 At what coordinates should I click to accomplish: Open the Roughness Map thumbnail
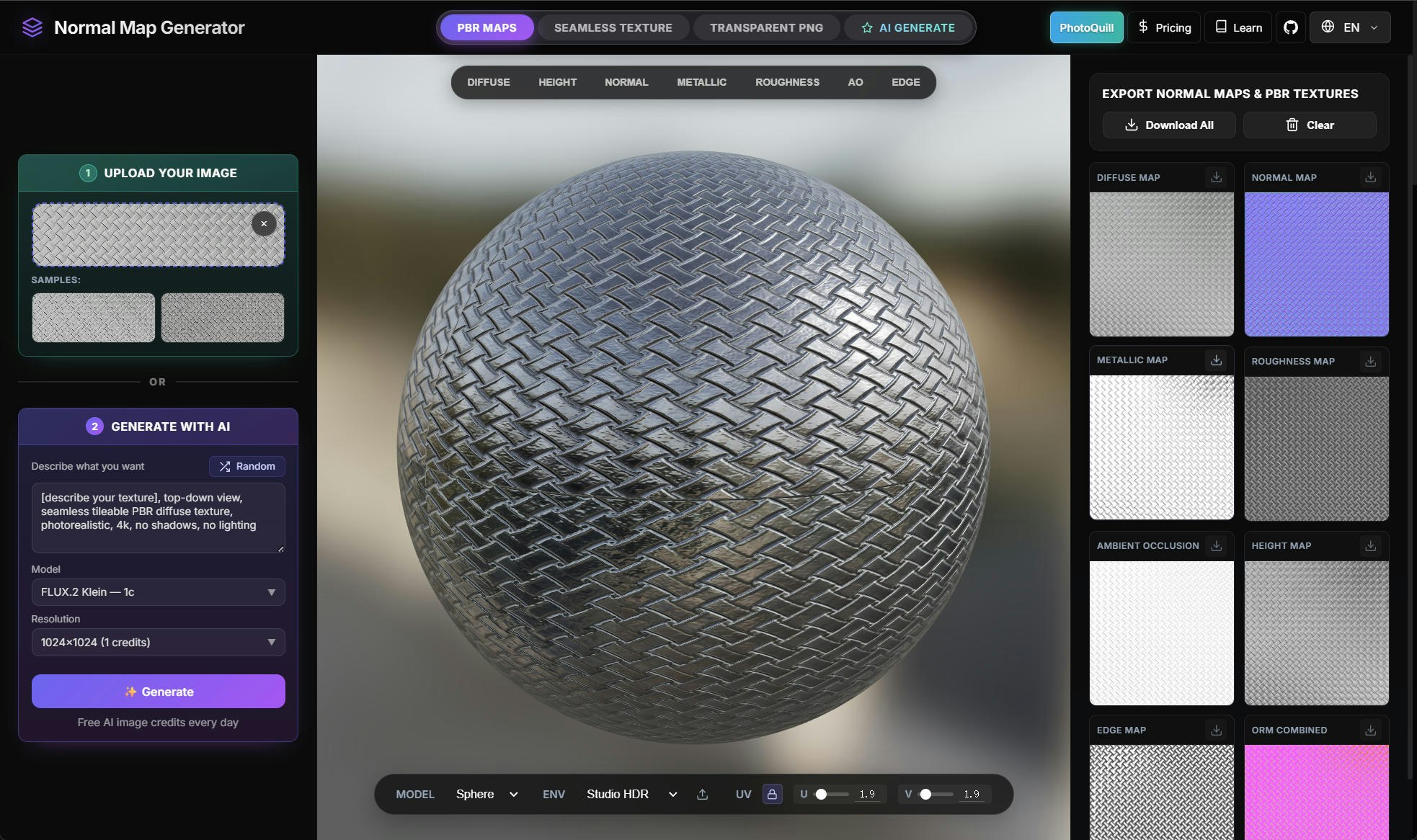pos(1316,448)
